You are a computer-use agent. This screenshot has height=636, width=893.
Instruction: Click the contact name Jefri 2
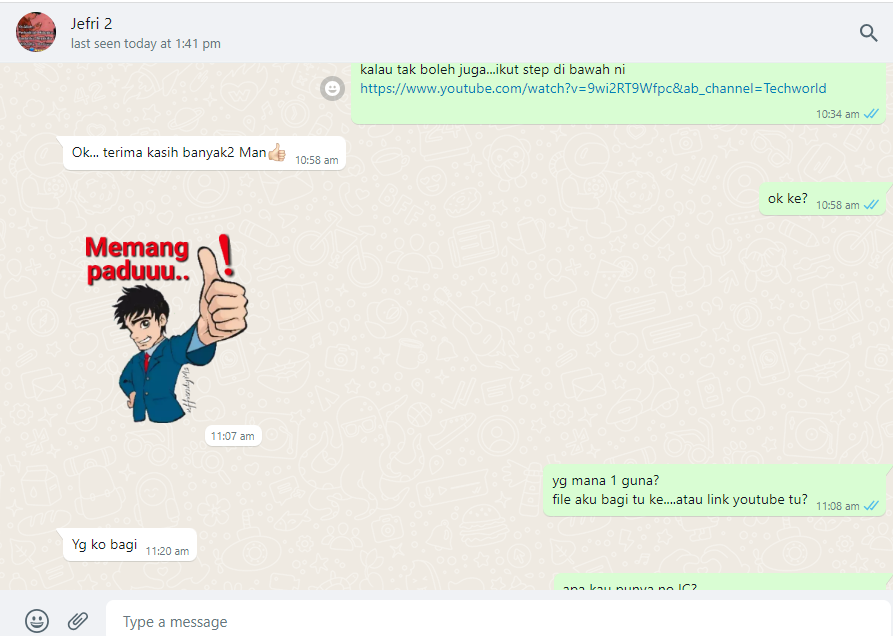(x=92, y=23)
